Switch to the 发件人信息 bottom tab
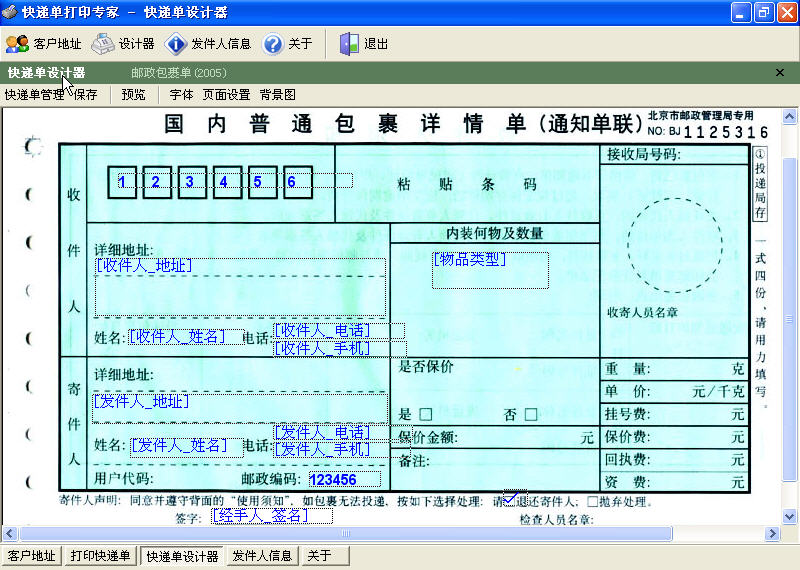800x570 pixels. point(262,556)
